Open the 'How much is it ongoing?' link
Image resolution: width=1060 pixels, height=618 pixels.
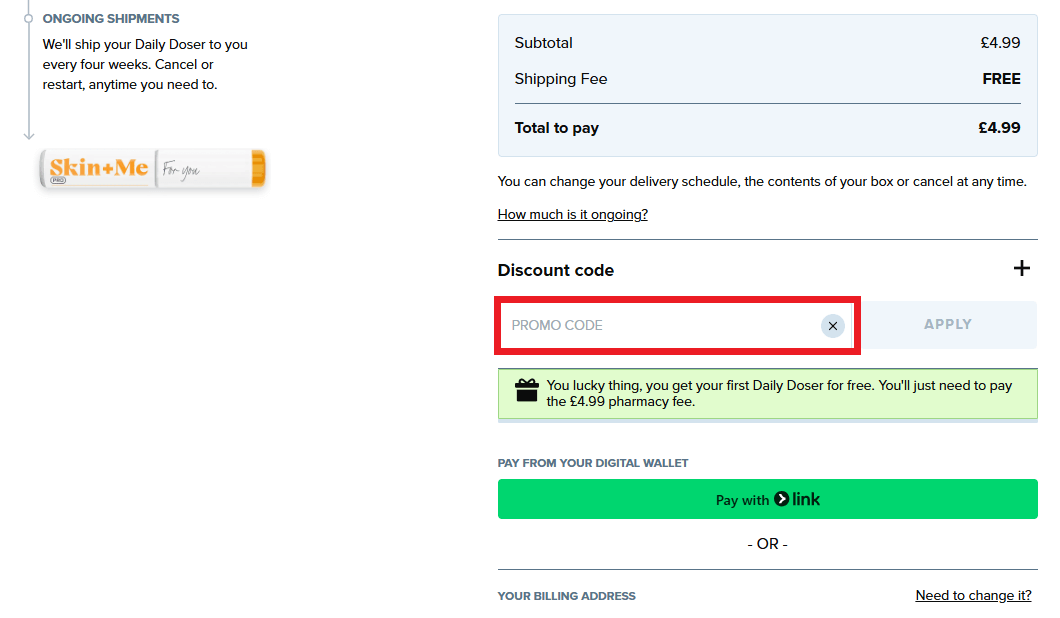(x=572, y=214)
